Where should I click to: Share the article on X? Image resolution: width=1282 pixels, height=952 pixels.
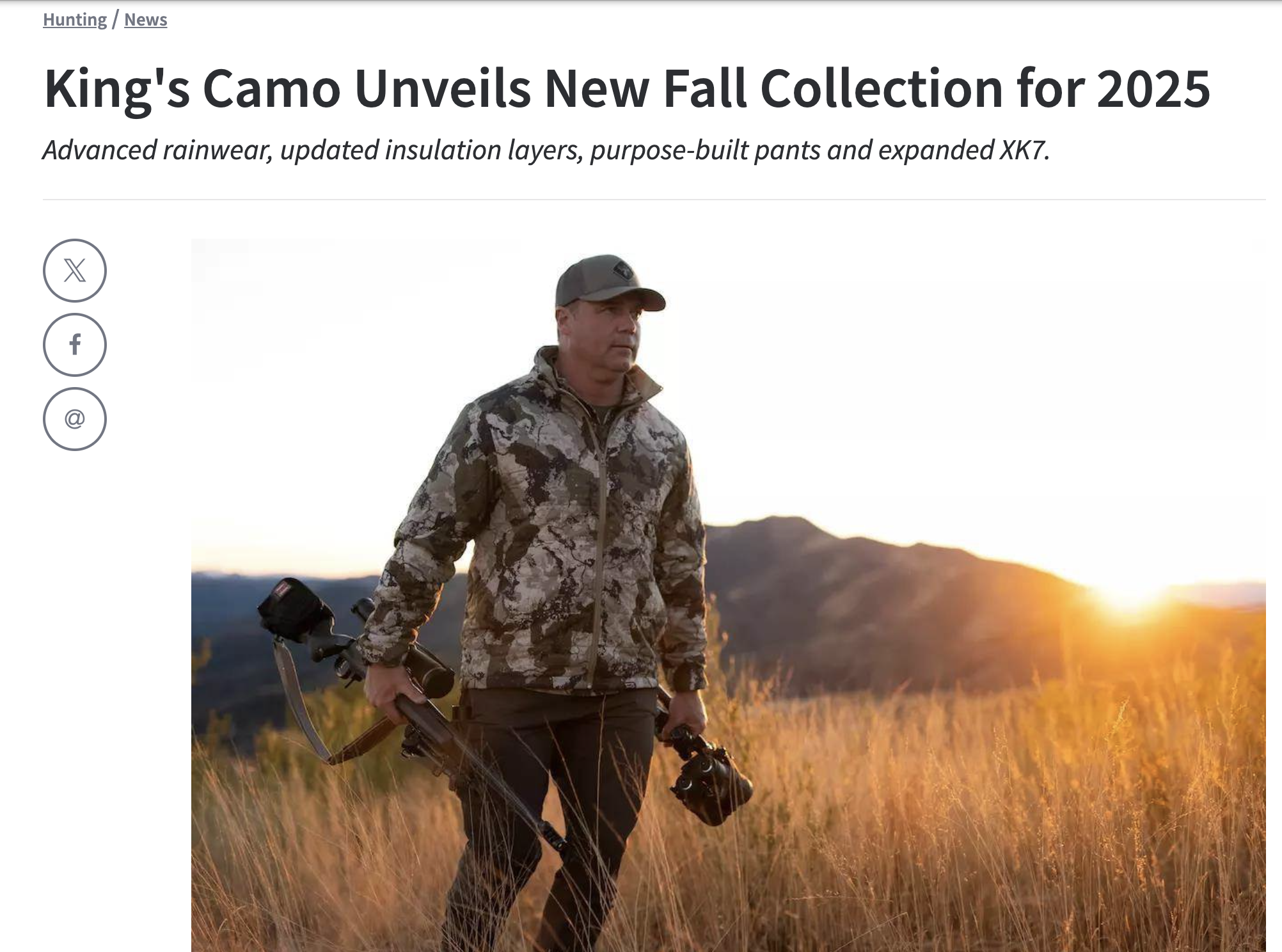pos(75,271)
